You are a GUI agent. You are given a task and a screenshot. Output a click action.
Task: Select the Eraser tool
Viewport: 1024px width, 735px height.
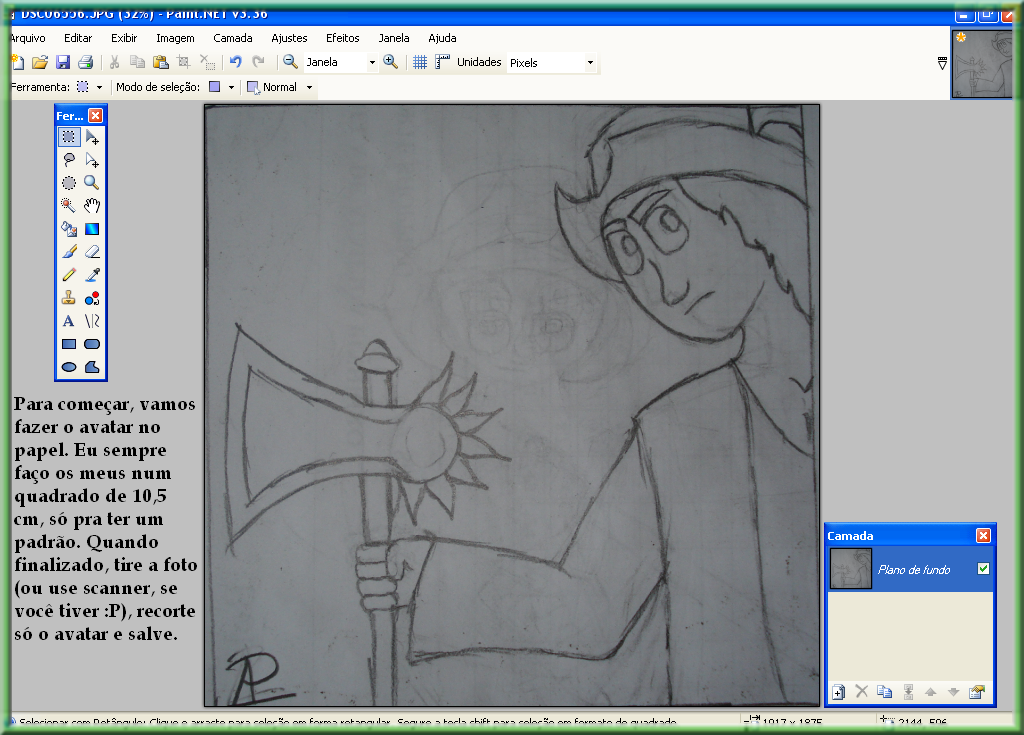coord(92,252)
